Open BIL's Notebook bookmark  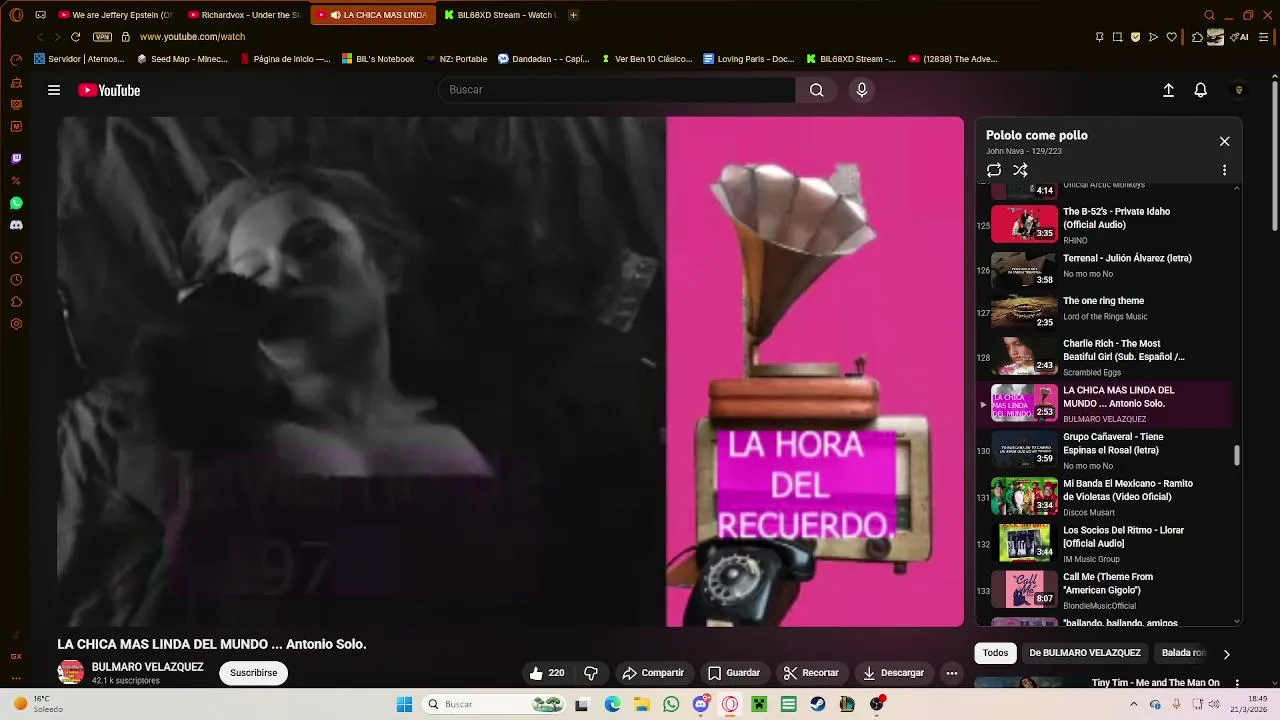coord(378,59)
